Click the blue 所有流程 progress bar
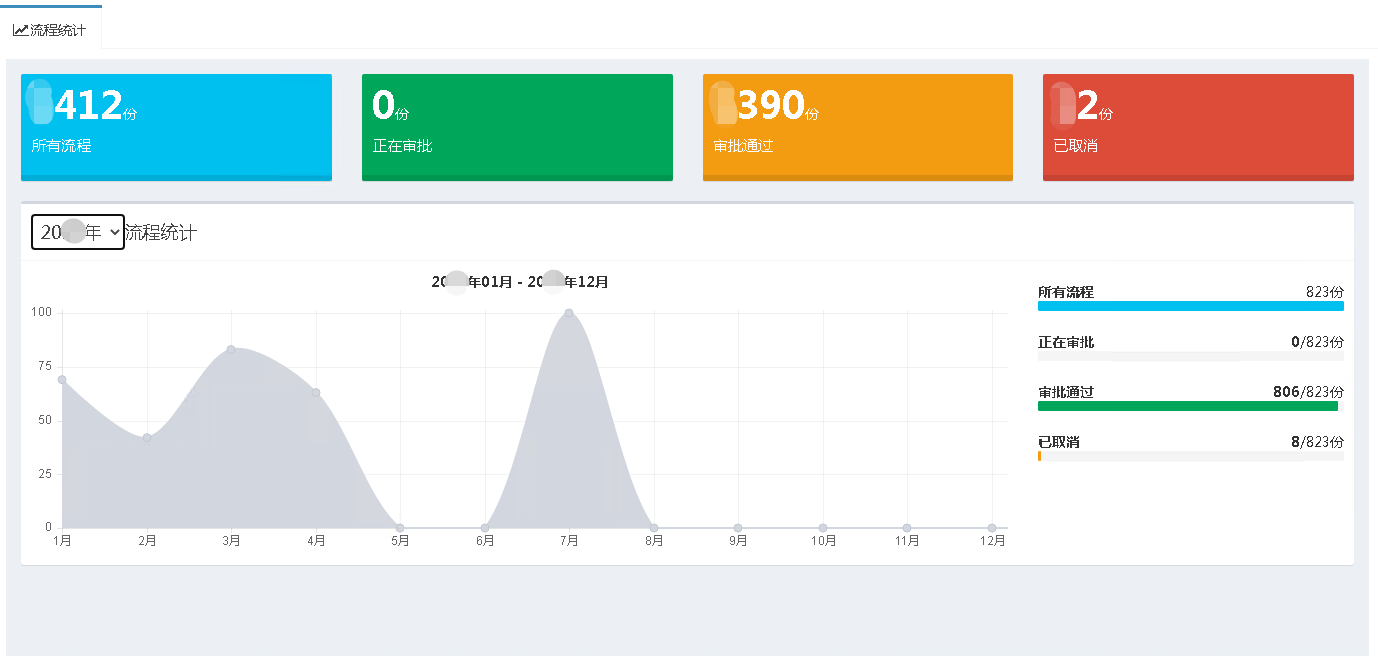Screen dimensions: 1378x656 (x=1190, y=306)
